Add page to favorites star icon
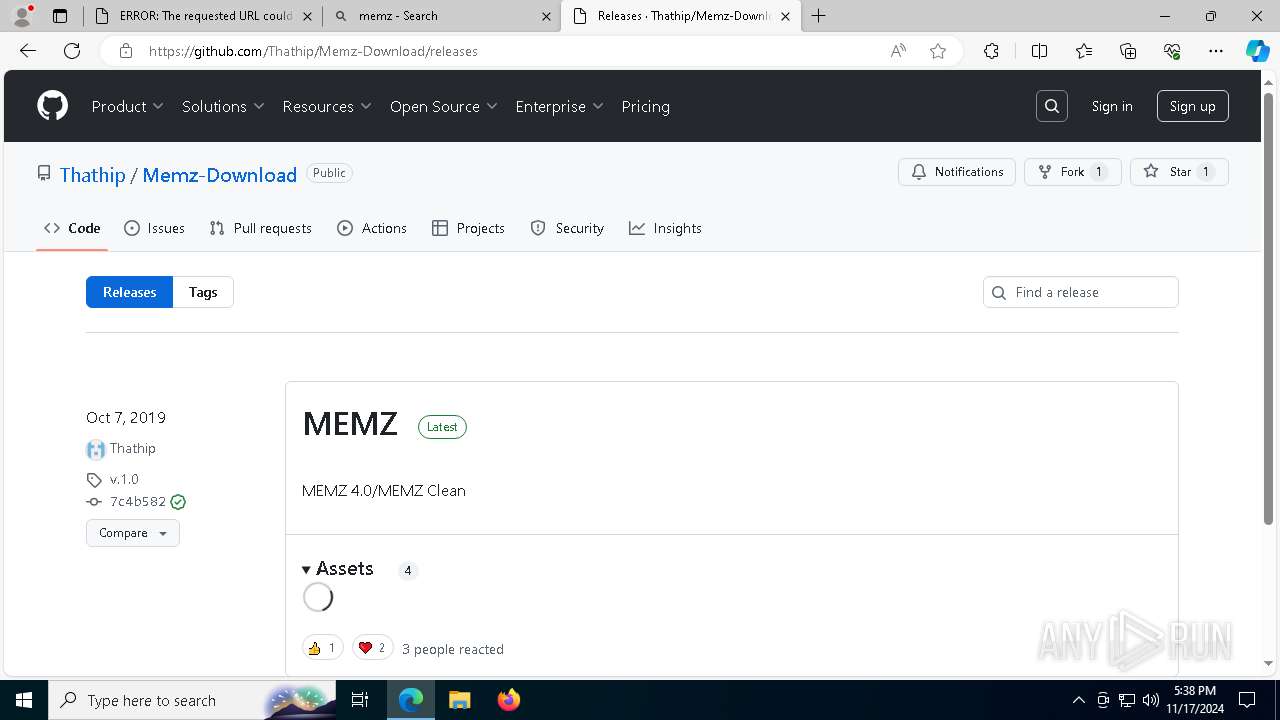 [x=938, y=51]
